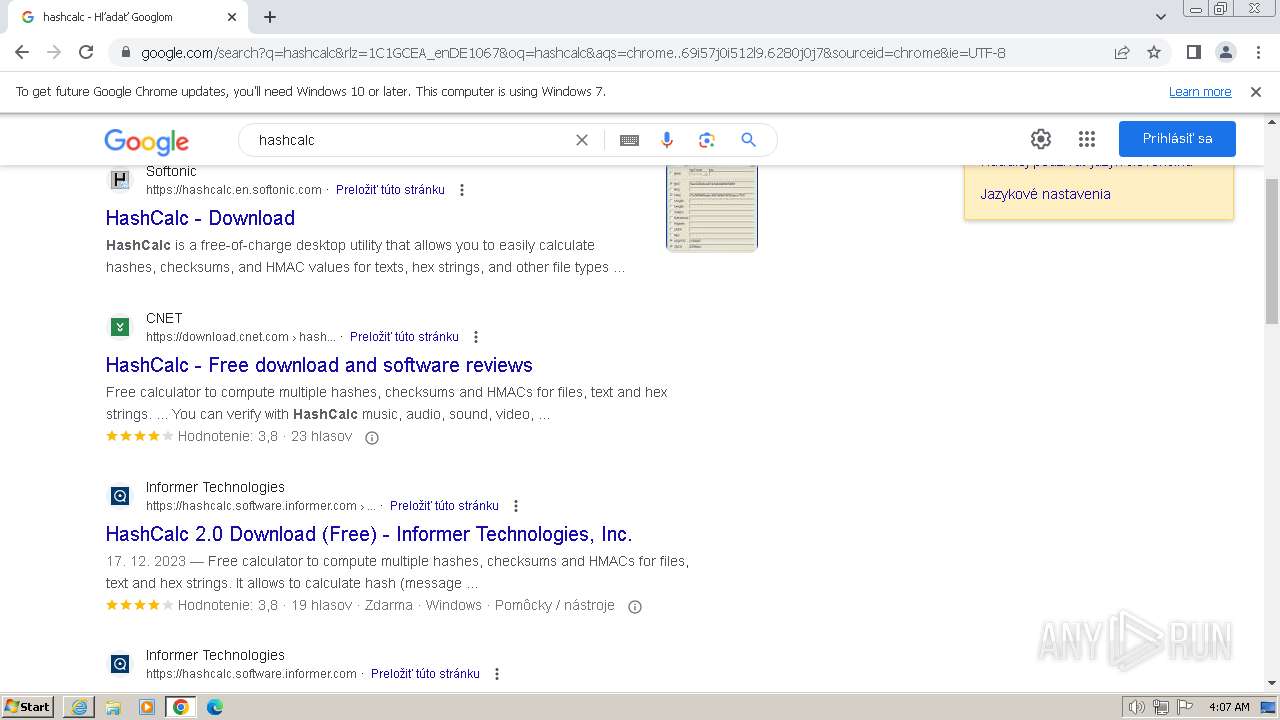
Task: Close the hashcalc search tab
Action: 232,17
